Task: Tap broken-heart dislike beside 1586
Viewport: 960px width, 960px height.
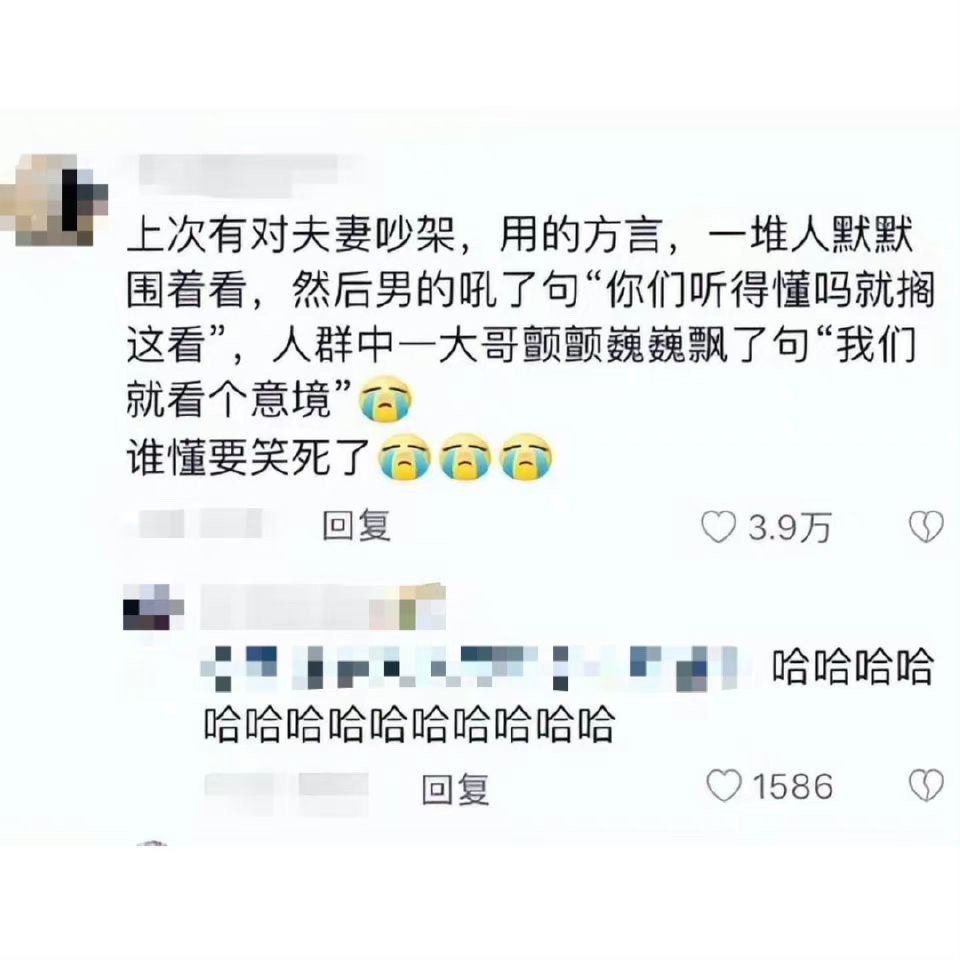Action: (x=926, y=786)
